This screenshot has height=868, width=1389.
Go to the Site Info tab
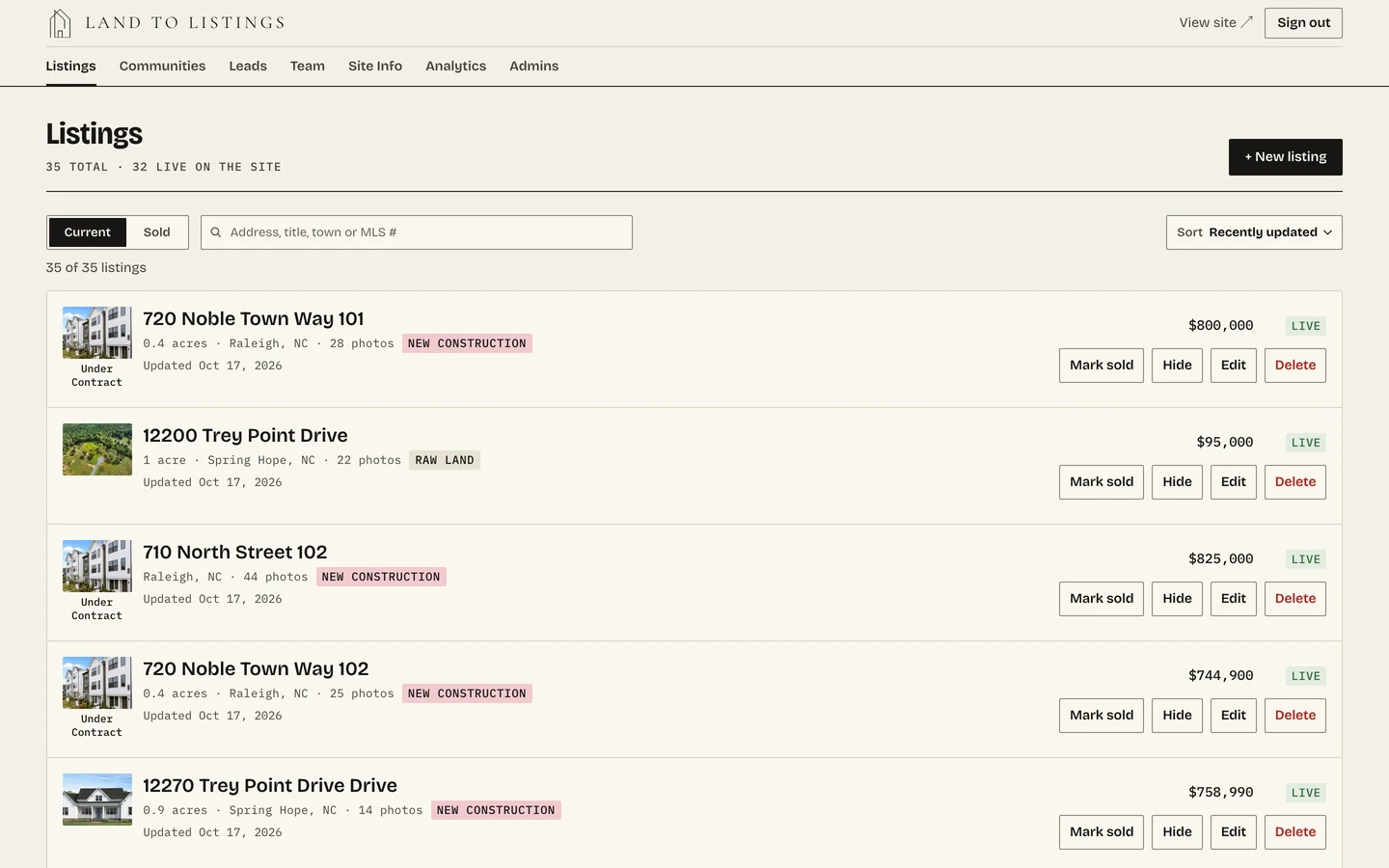click(x=375, y=66)
